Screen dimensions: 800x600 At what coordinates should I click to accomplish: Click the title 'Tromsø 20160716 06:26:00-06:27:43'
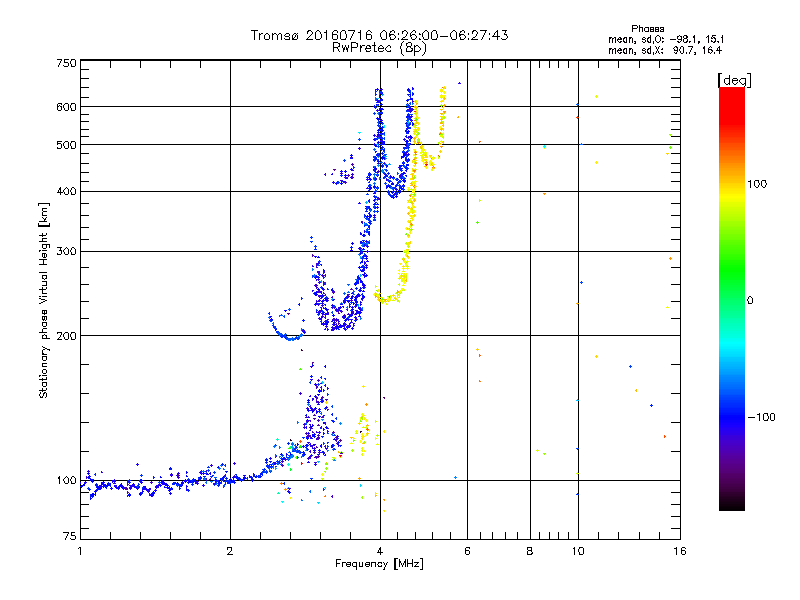point(379,35)
